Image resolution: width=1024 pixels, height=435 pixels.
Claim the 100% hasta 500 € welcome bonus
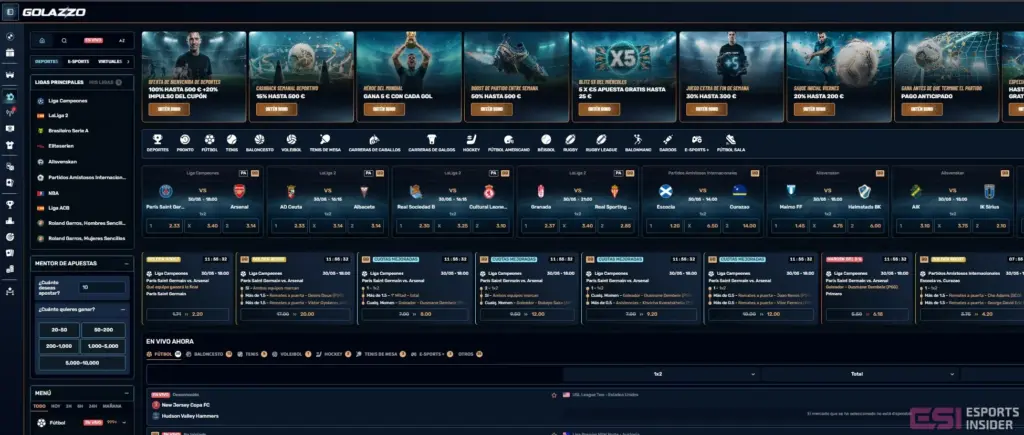pos(168,109)
